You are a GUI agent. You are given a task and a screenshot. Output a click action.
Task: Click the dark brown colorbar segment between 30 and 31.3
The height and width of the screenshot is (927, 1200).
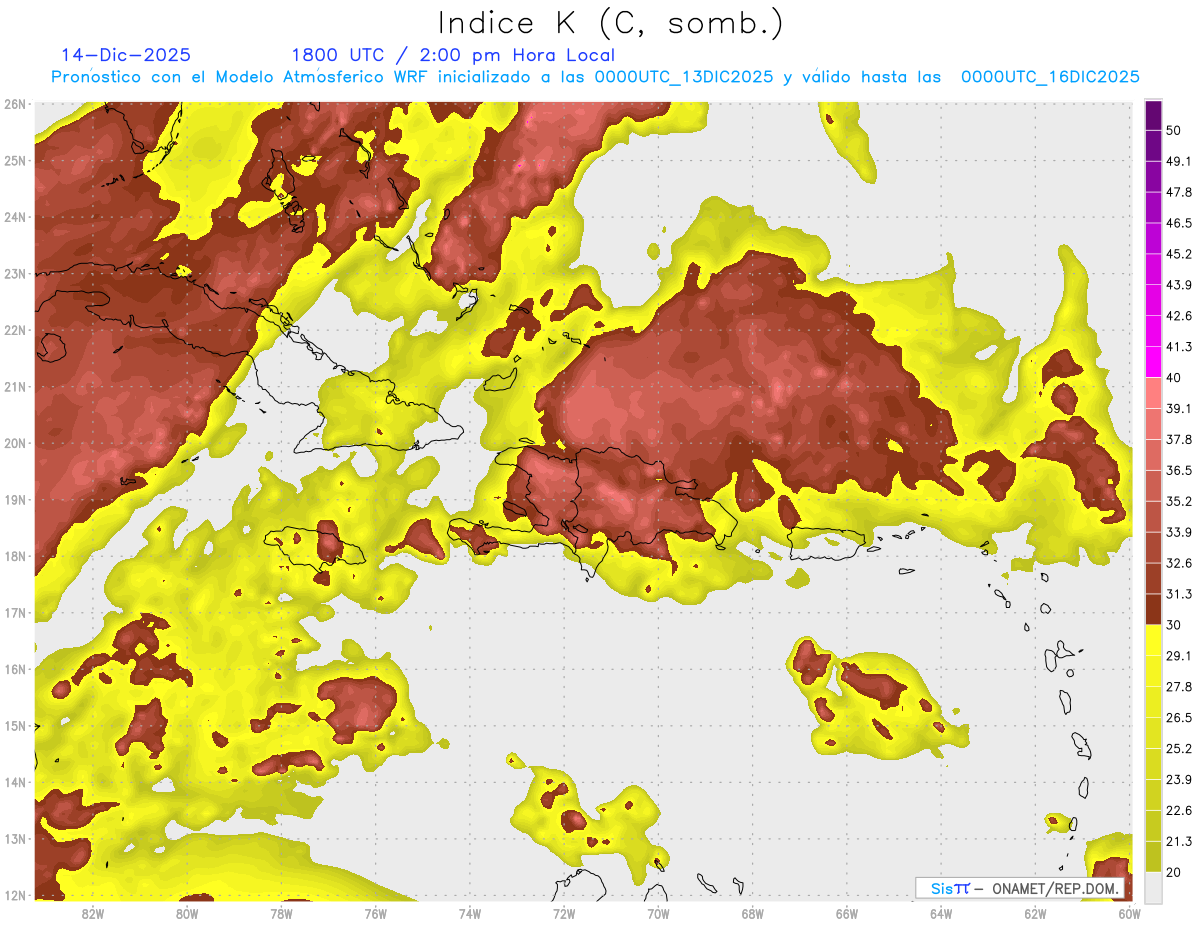[x=1153, y=610]
